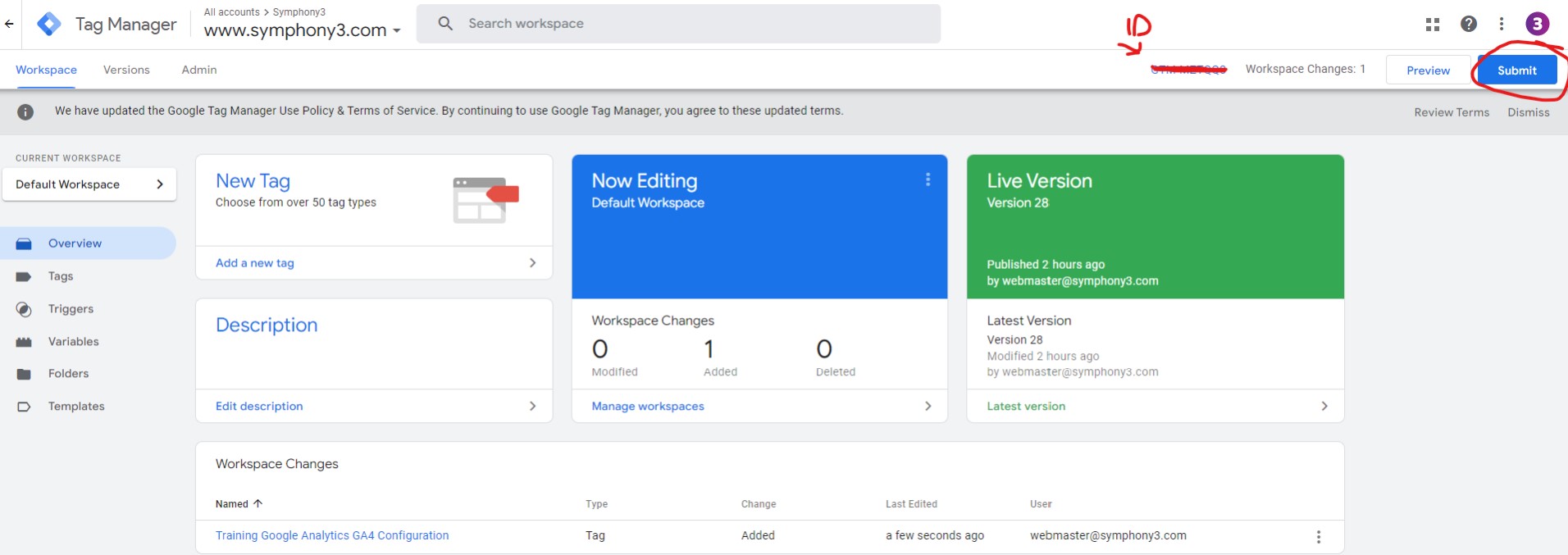Viewport: 1568px width, 555px height.
Task: Click the Triggers sidebar icon
Action: 24,309
